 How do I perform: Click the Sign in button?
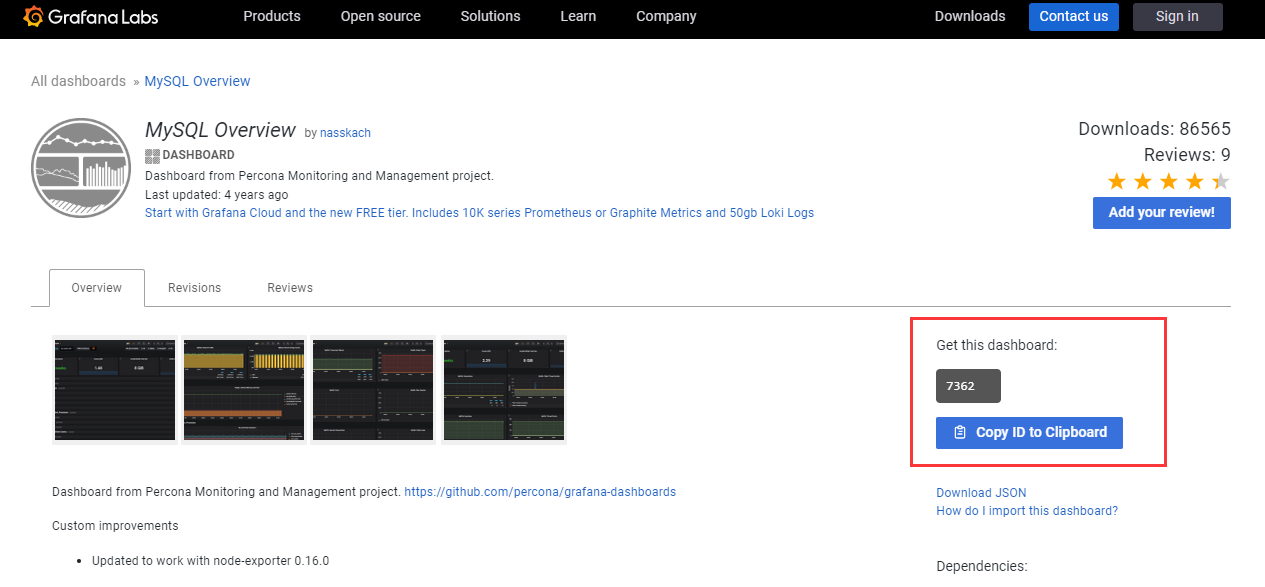(x=1177, y=16)
